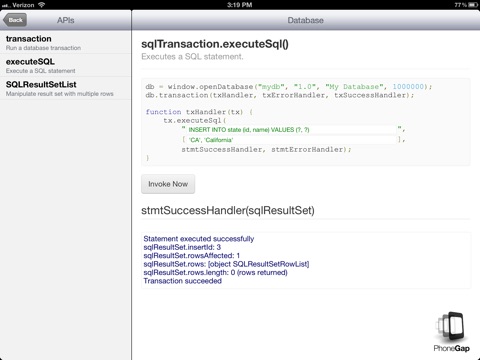Click the 'sqlResultSet.rows: [object SQLResultSetRowList]' line
The height and width of the screenshot is (360, 480).
226,264
